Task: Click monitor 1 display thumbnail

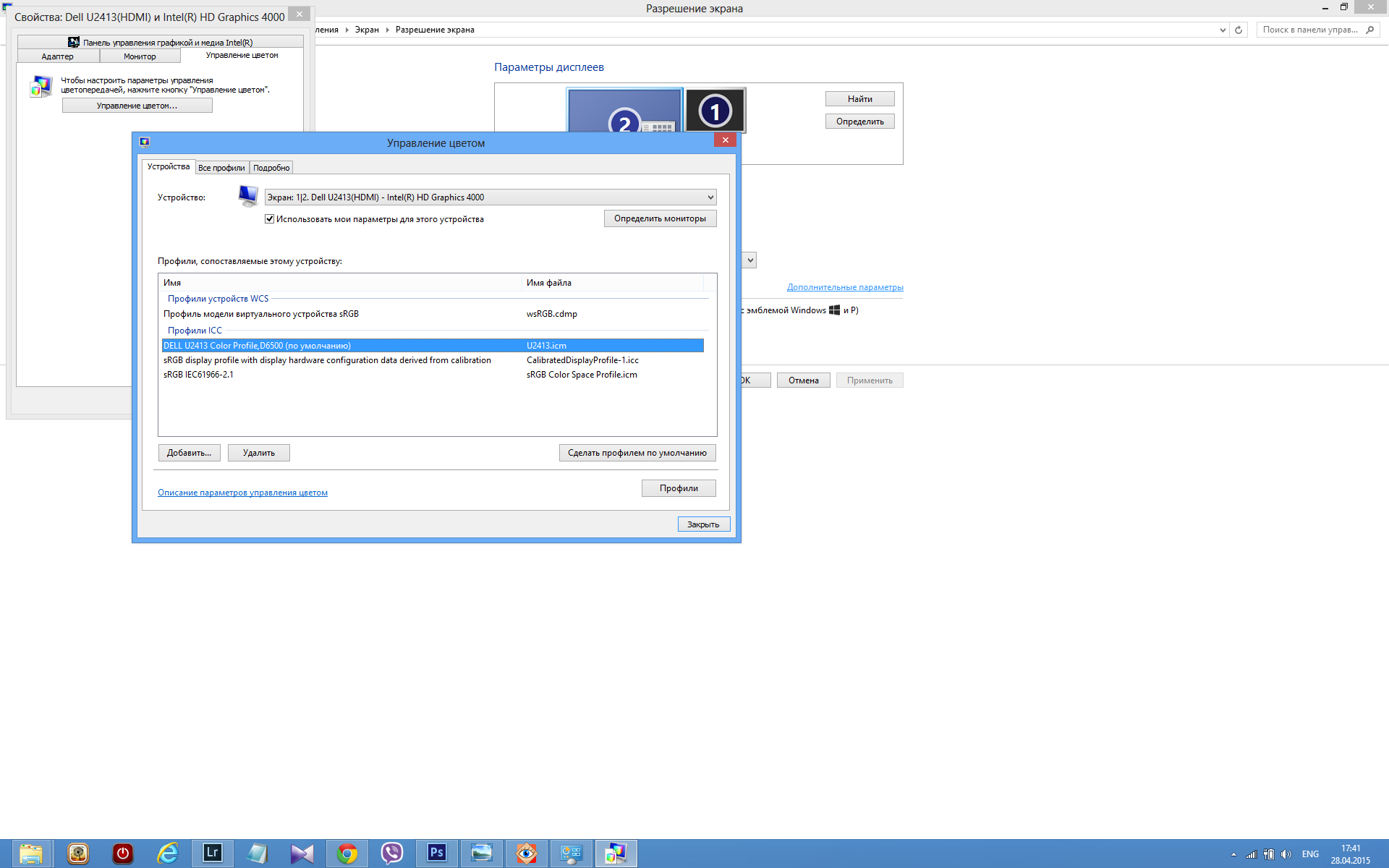Action: pyautogui.click(x=715, y=111)
